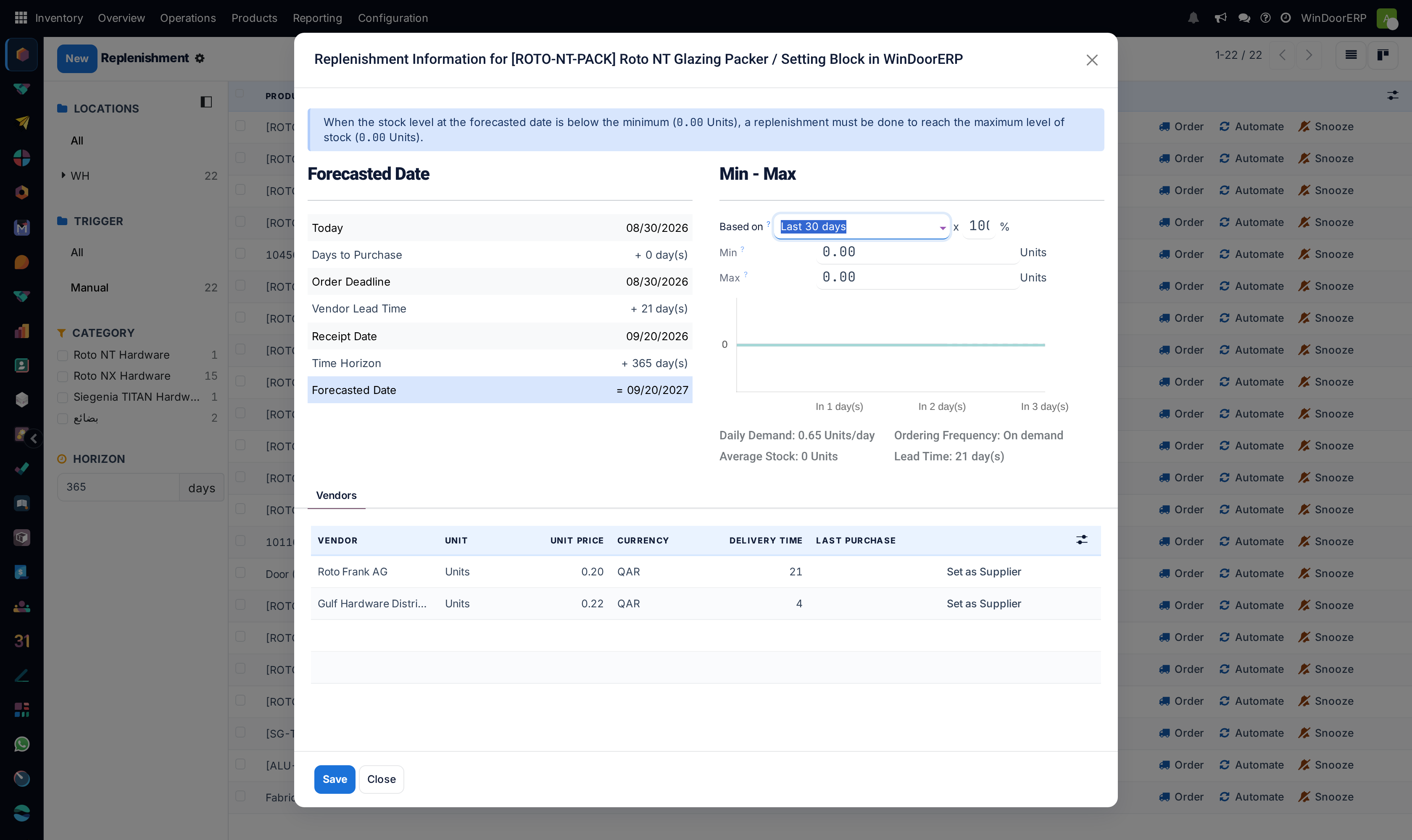1412x840 pixels.
Task: Expand the WH location tree item
Action: click(63, 176)
